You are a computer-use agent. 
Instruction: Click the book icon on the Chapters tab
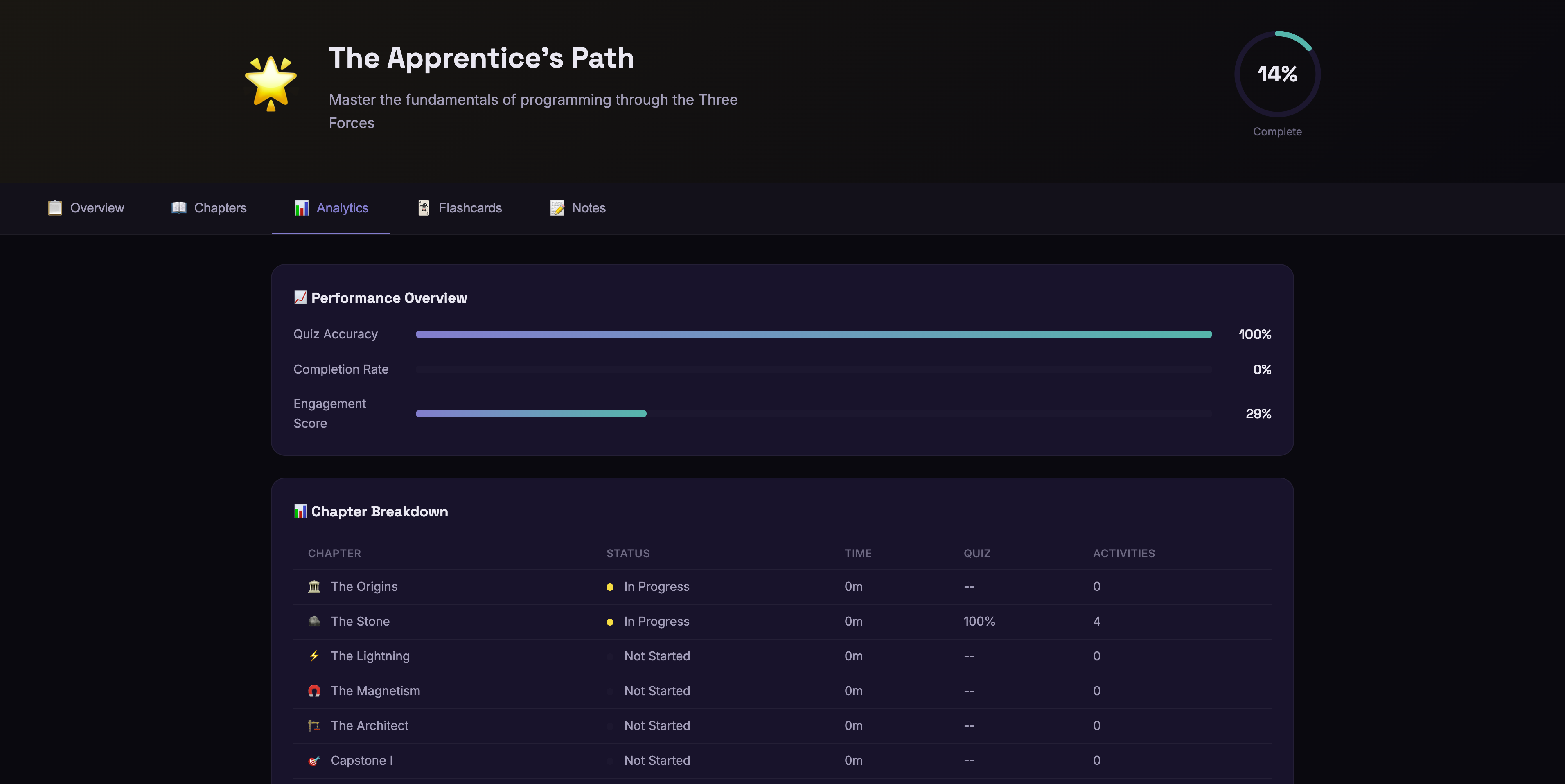click(x=178, y=208)
